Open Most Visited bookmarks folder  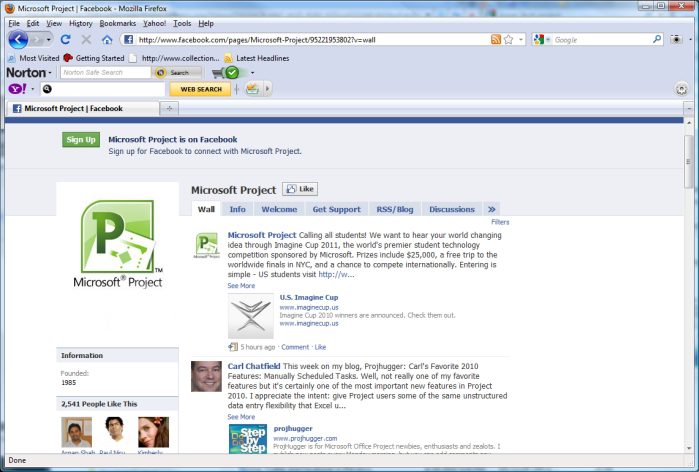[x=33, y=58]
